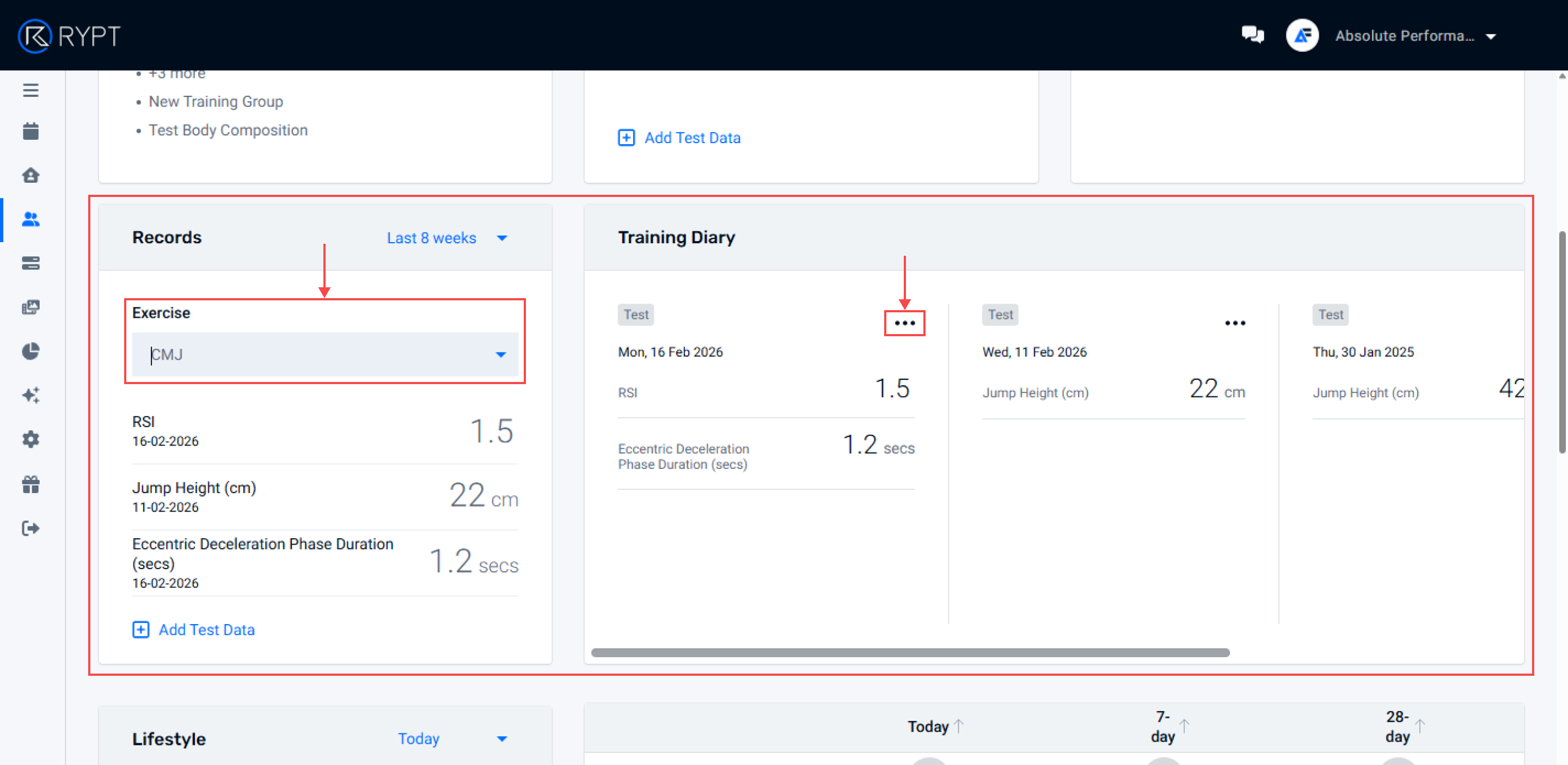Go to home icon in sidebar
The image size is (1568, 765).
(30, 176)
